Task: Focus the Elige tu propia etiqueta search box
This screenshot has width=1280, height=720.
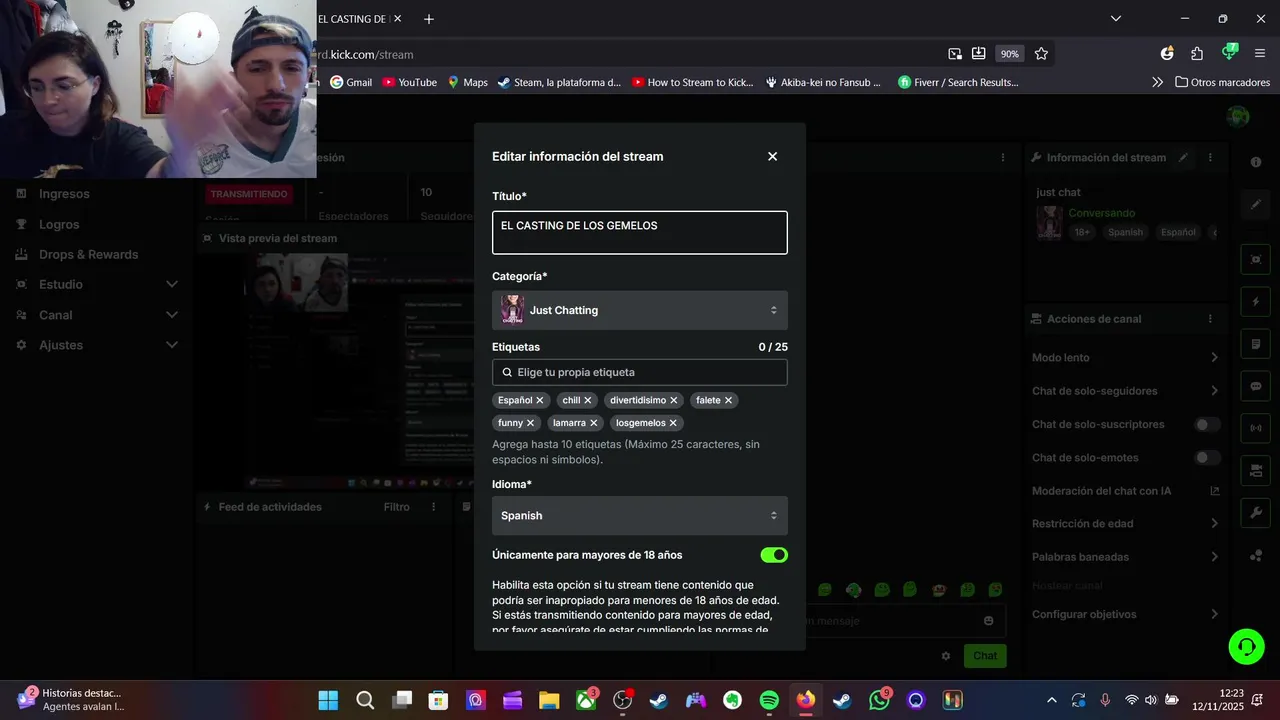Action: click(640, 372)
